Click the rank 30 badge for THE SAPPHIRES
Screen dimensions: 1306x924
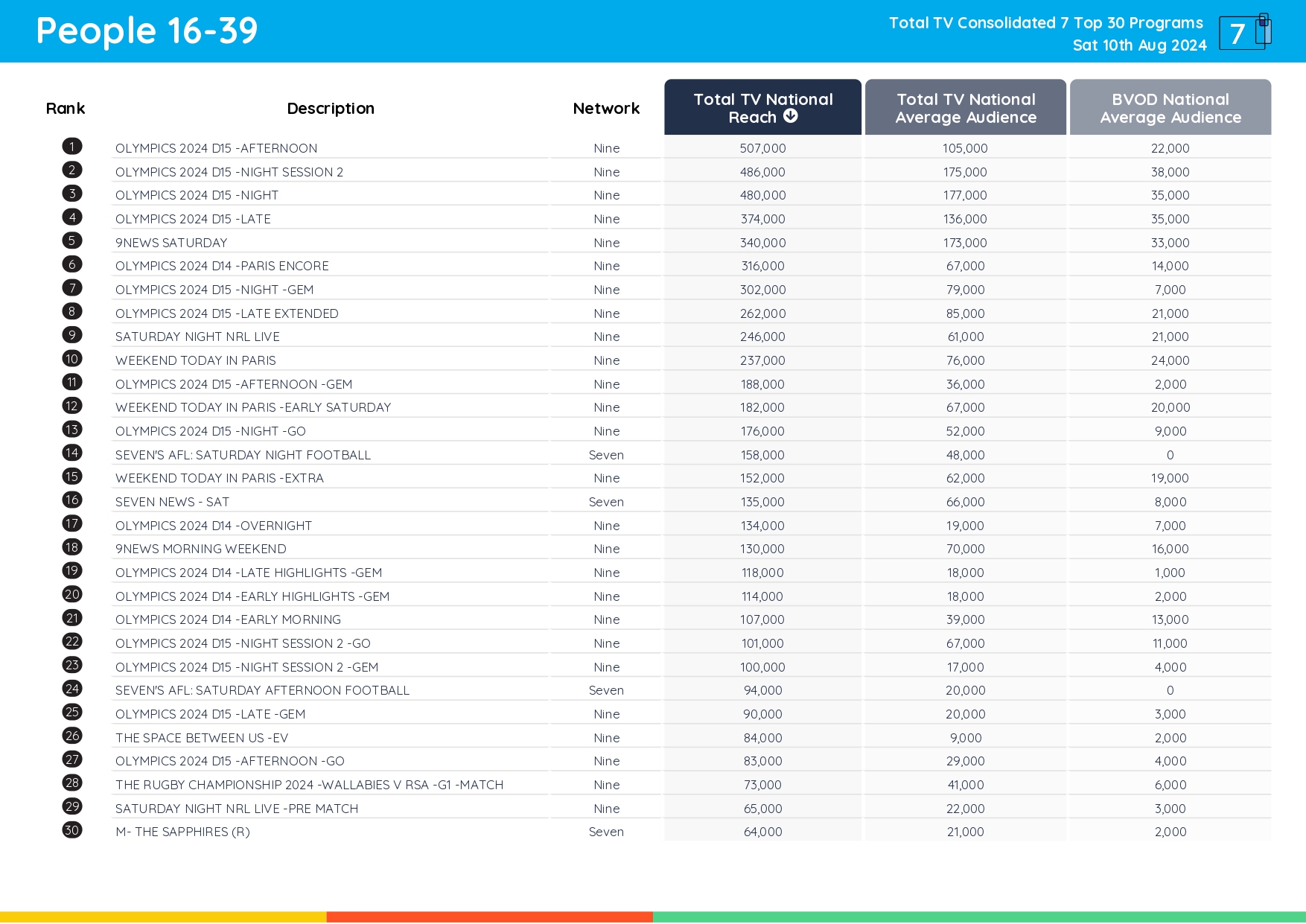point(71,830)
